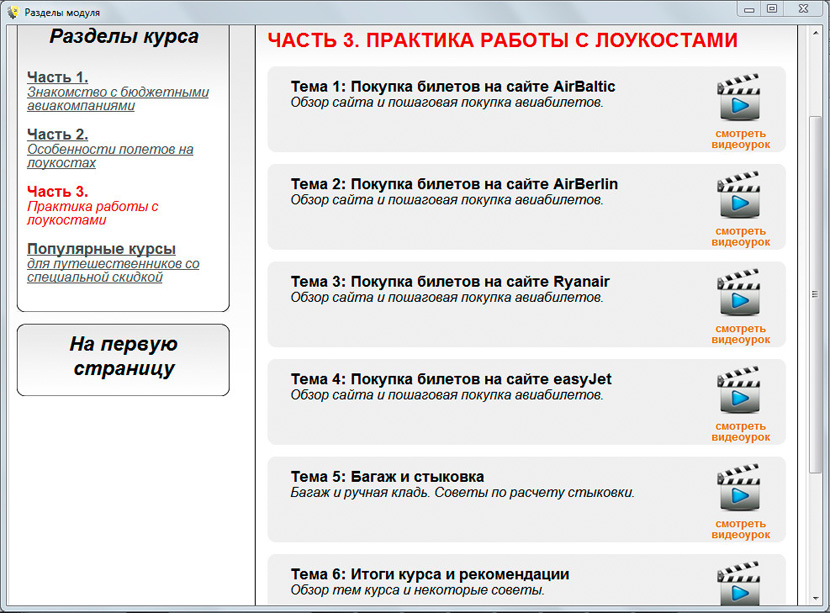Click heading 'ЧАСТЬ 3. ПРАКТИКА РАБОТЫ С ЛОУКОСТАМИ'

502,40
